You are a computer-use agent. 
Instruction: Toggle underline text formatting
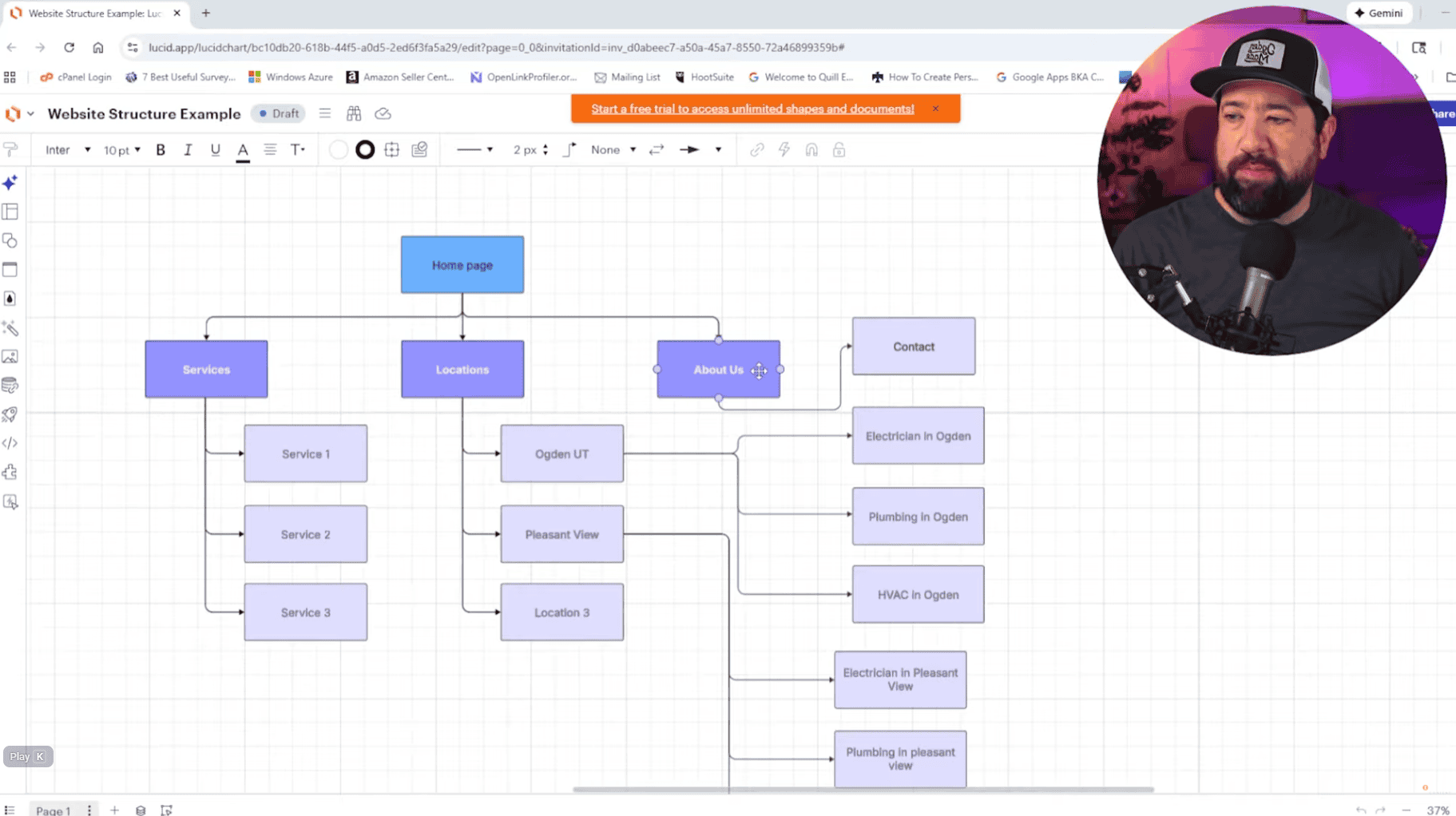215,150
